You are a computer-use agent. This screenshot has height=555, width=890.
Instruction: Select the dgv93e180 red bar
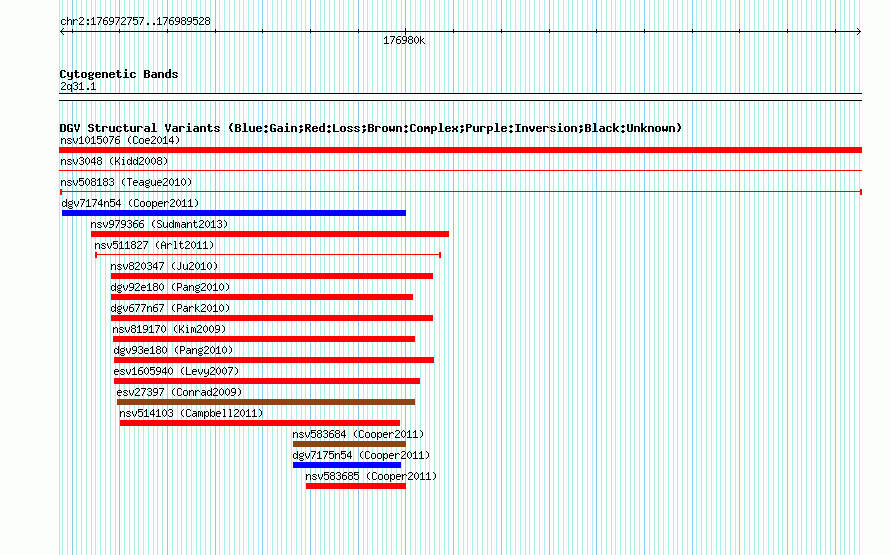click(x=274, y=360)
